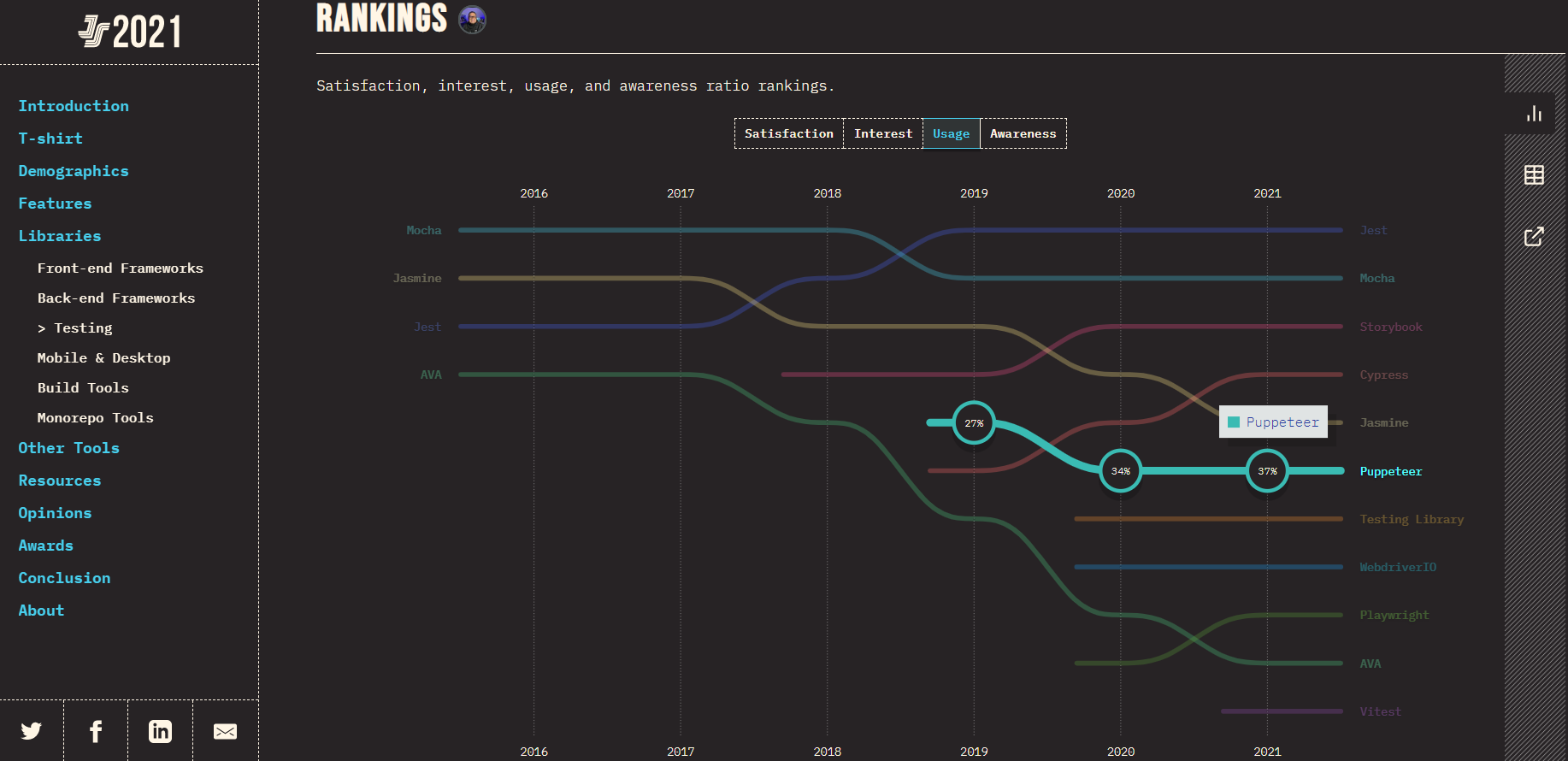Image resolution: width=1568 pixels, height=761 pixels.
Task: Share the page on Facebook
Action: coord(96,731)
